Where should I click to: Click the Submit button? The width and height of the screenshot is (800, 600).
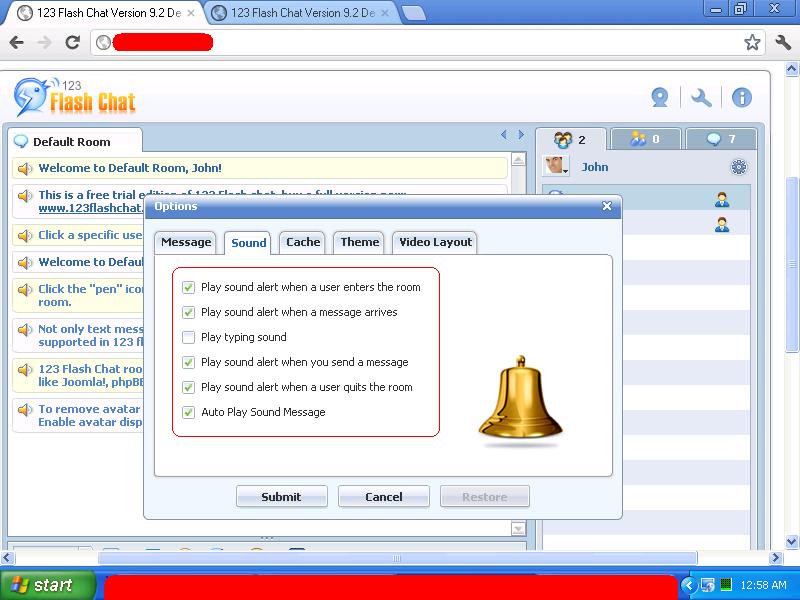pyautogui.click(x=282, y=496)
